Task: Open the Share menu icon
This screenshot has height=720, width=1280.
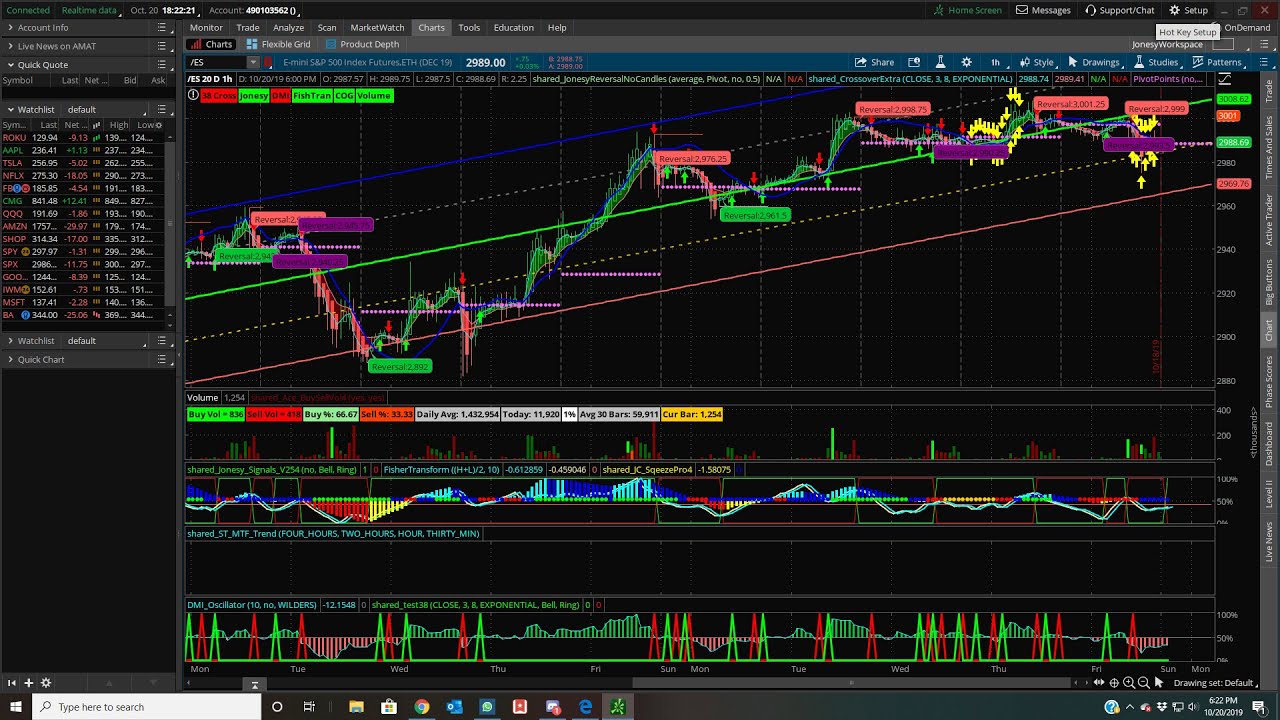Action: 860,62
